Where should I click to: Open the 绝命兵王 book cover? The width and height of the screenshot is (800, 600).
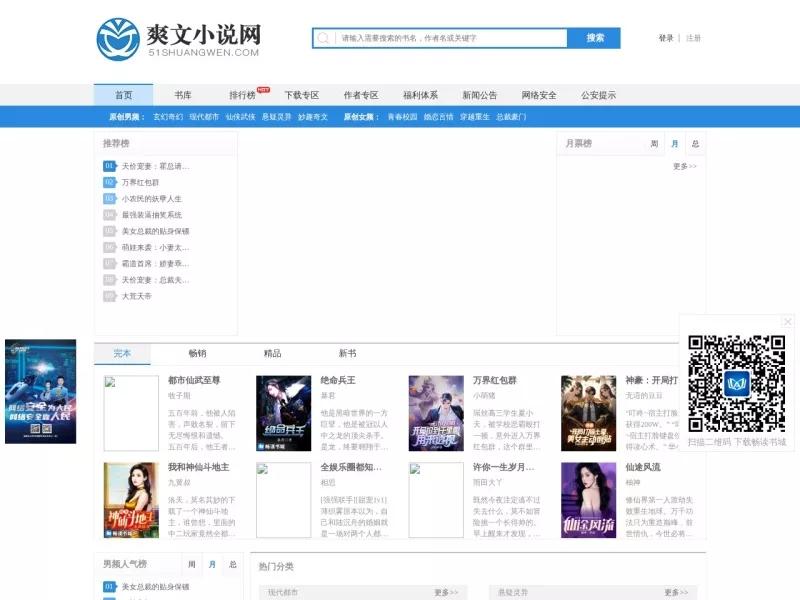(x=284, y=413)
